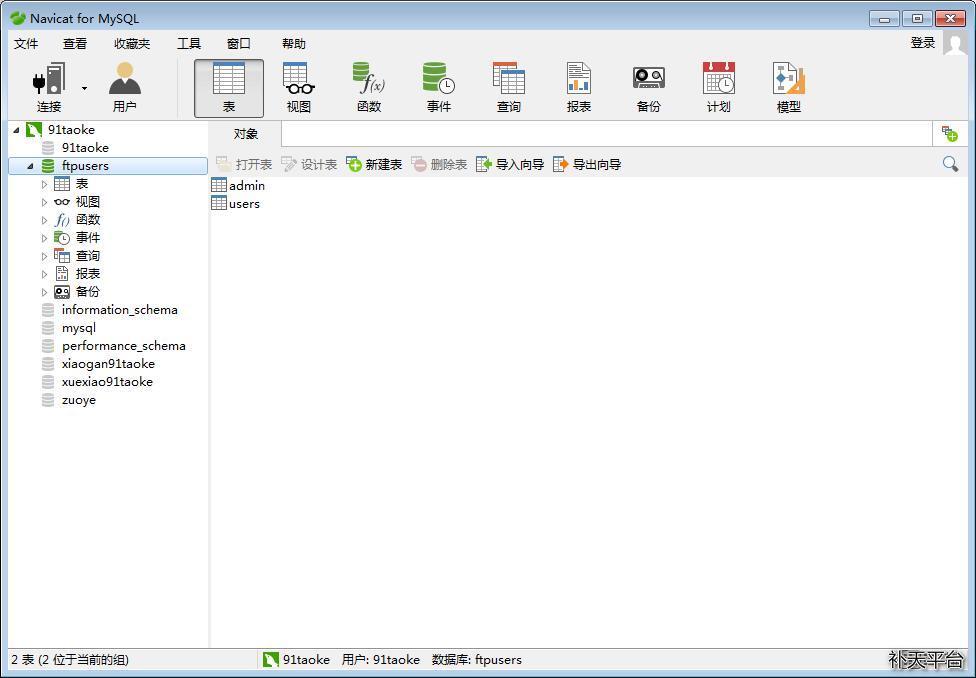Click the 打开表 open table button
Viewport: 976px width, 678px height.
(x=244, y=164)
